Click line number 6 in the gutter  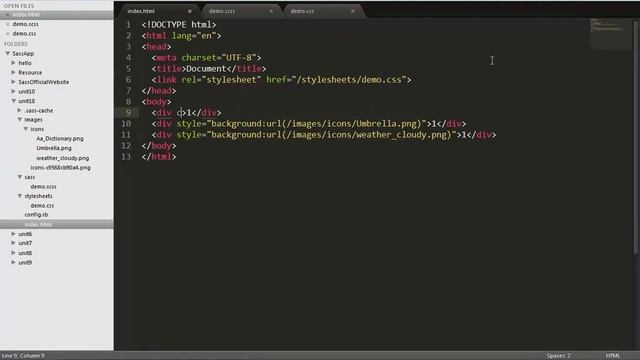pos(128,80)
